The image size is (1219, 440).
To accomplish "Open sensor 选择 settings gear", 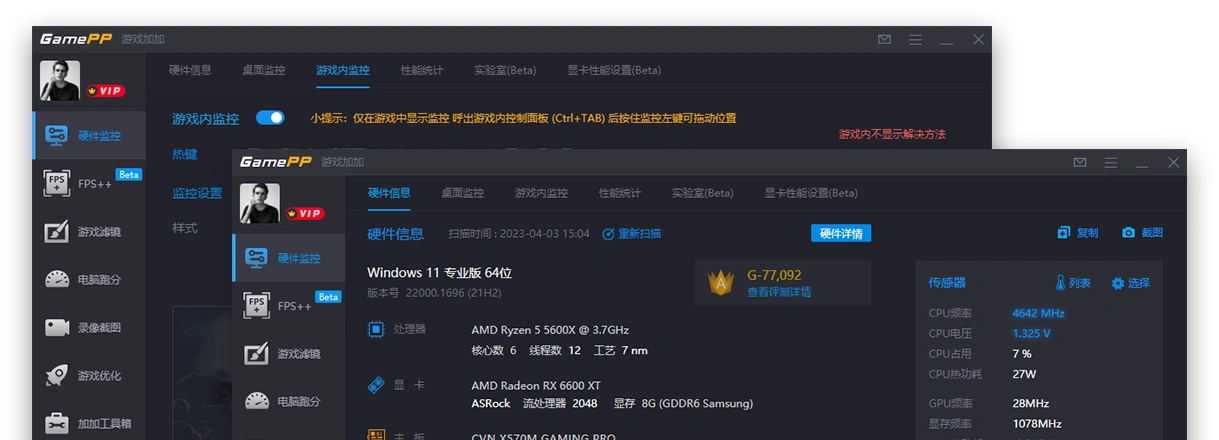I will (1131, 283).
